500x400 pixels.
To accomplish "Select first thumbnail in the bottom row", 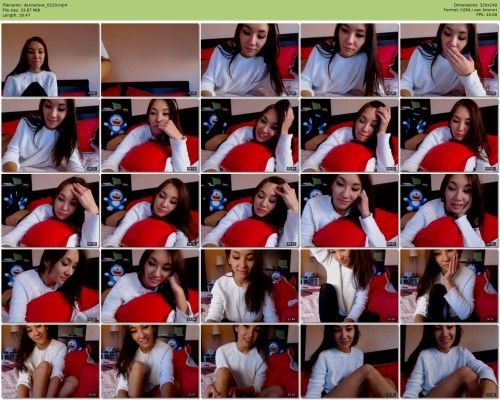I will 50,361.
